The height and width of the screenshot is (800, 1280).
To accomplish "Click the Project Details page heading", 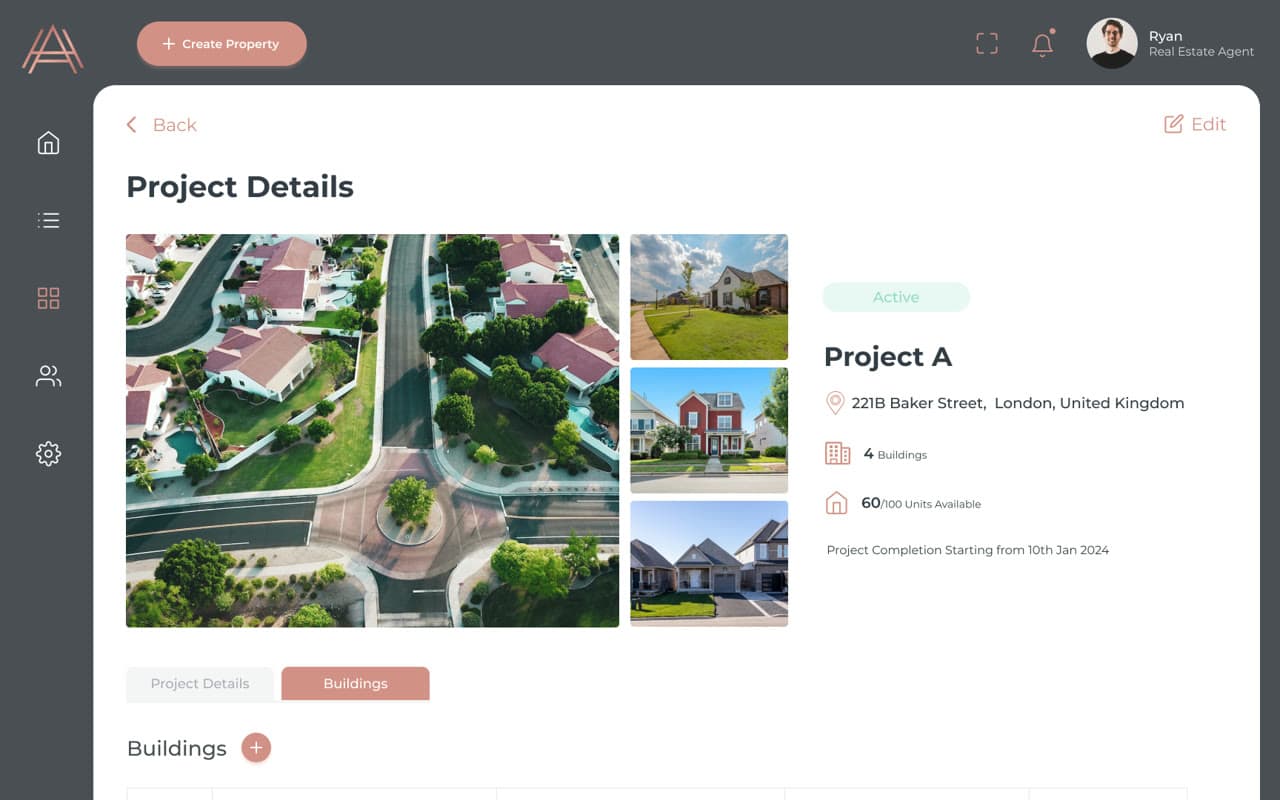I will point(240,187).
